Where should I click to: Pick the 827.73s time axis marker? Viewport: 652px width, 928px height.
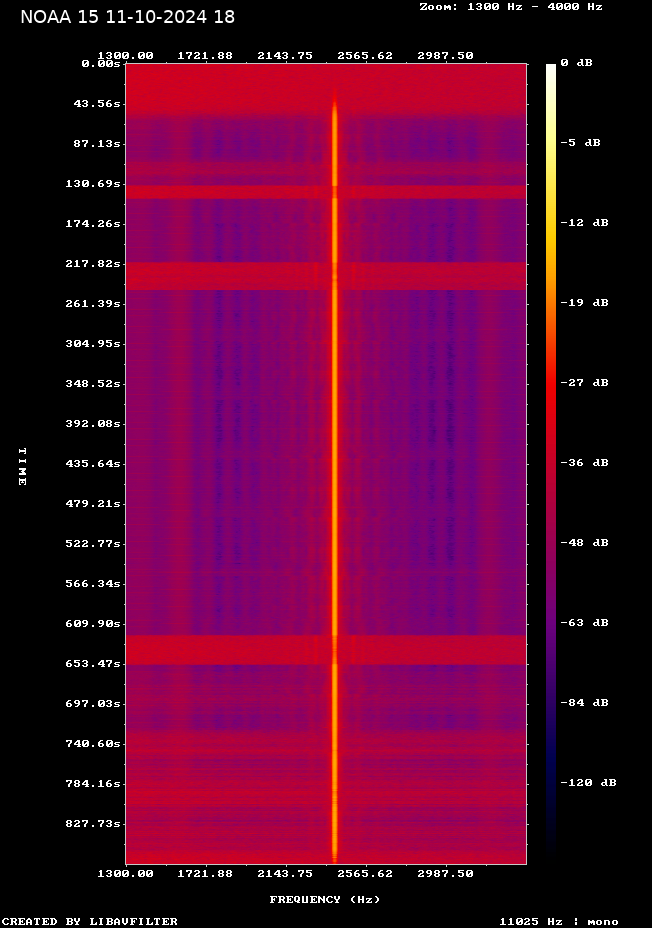click(94, 824)
